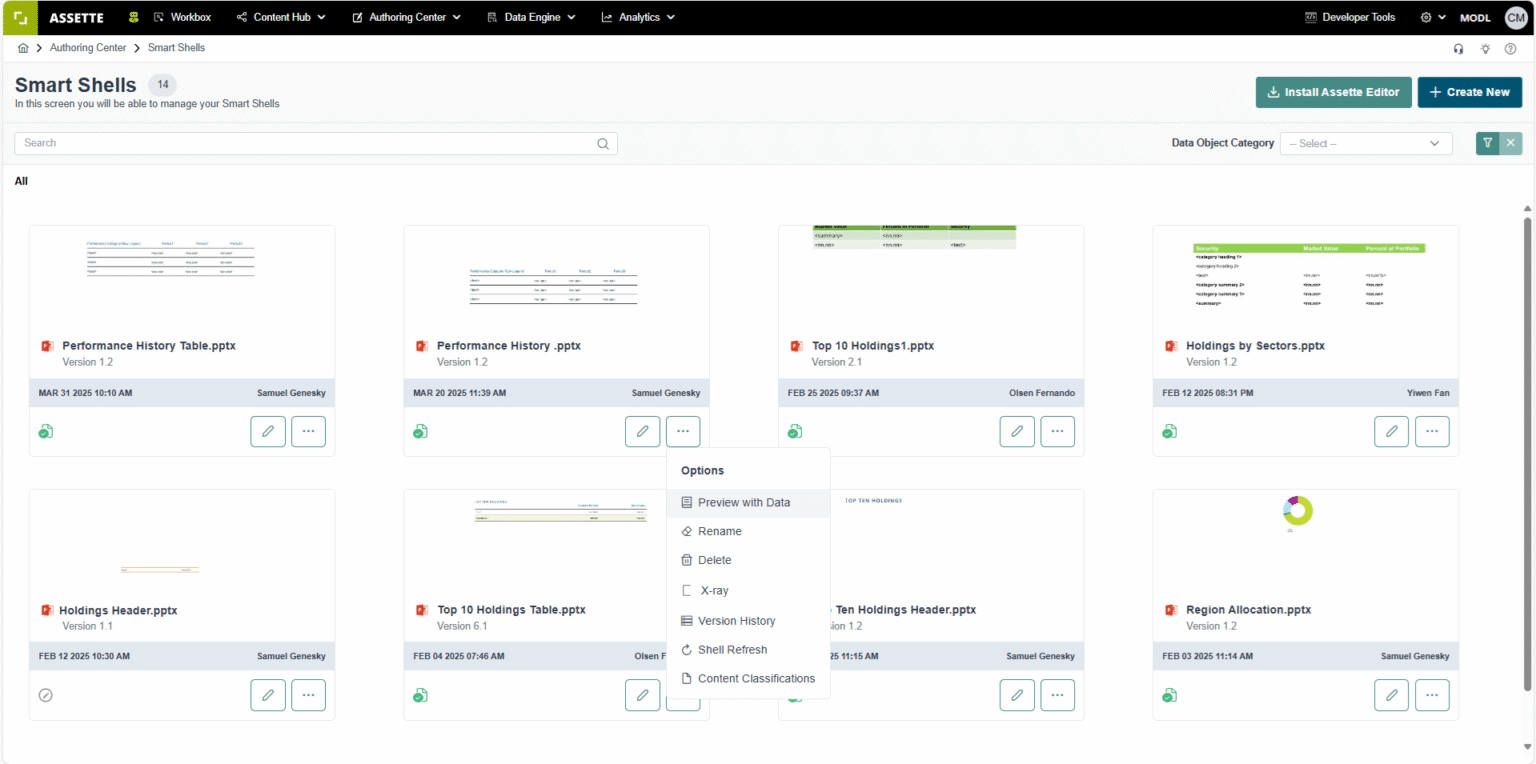Click the home icon in breadcrumb

[23, 48]
